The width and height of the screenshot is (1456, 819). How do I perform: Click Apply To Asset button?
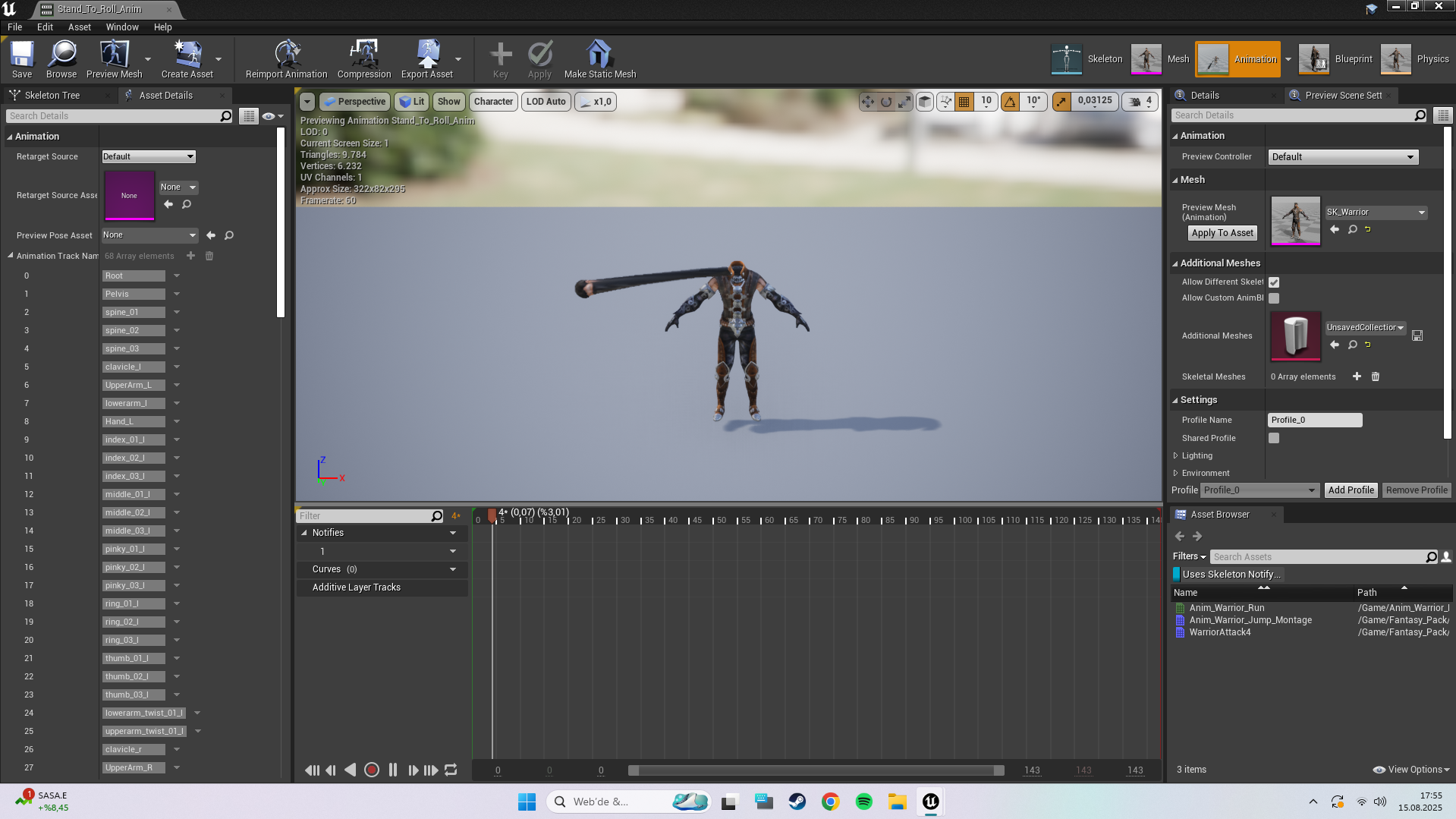(1222, 233)
